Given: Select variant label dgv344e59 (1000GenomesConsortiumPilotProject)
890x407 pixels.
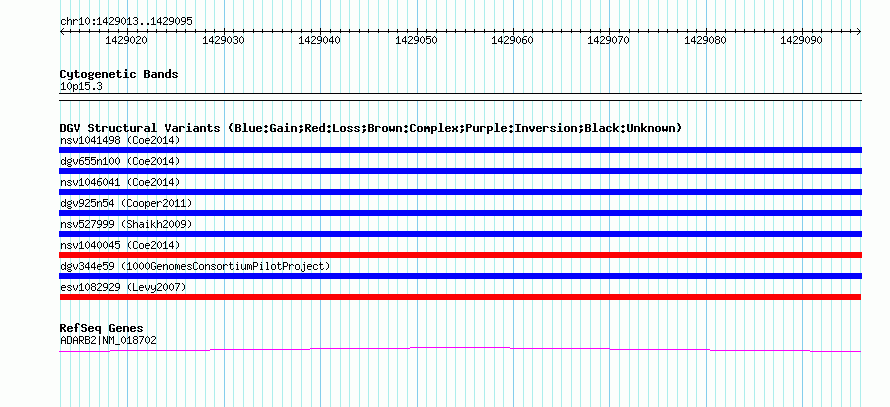Looking at the screenshot, I should [195, 266].
